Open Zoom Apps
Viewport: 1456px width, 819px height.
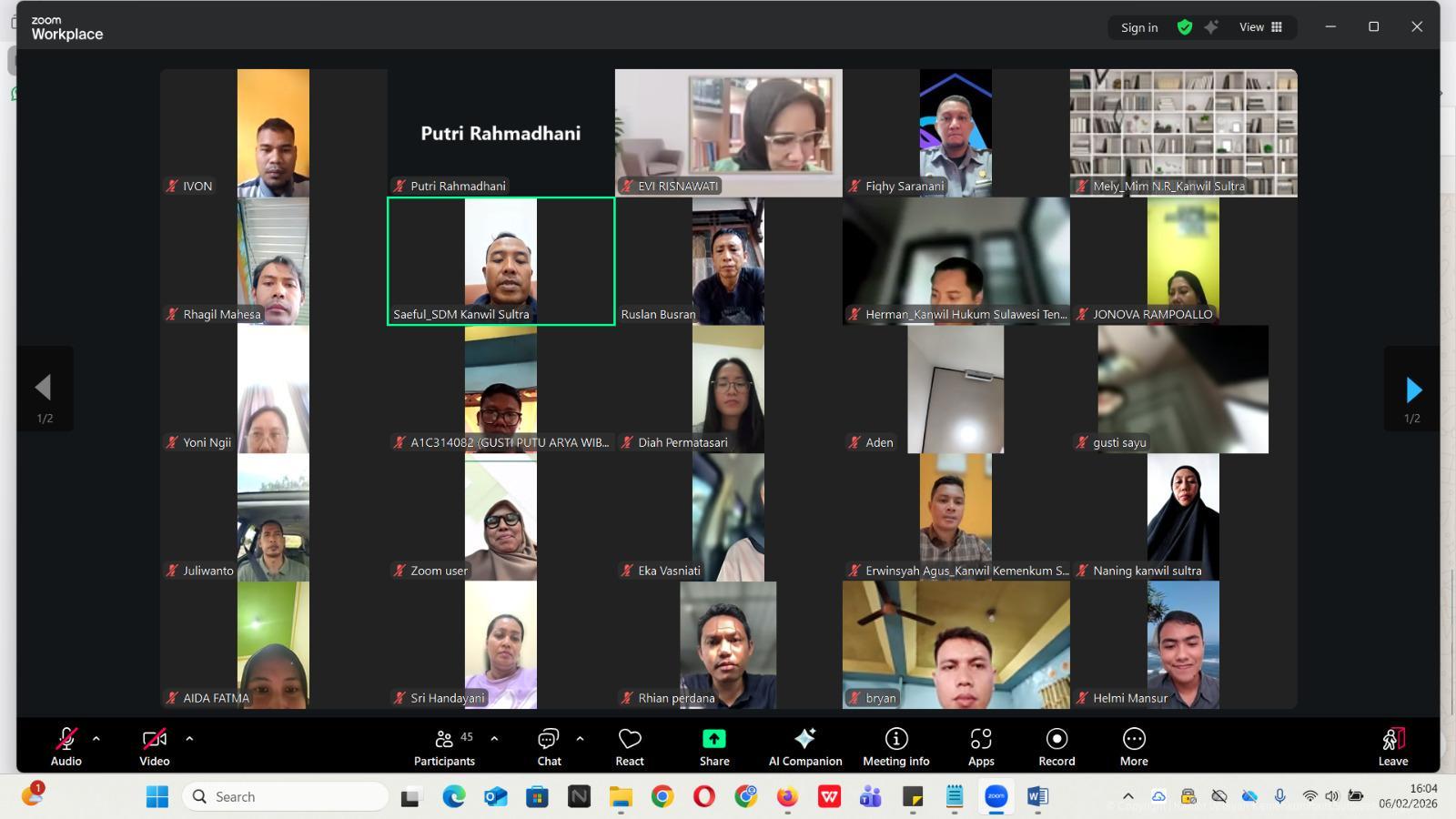980,747
